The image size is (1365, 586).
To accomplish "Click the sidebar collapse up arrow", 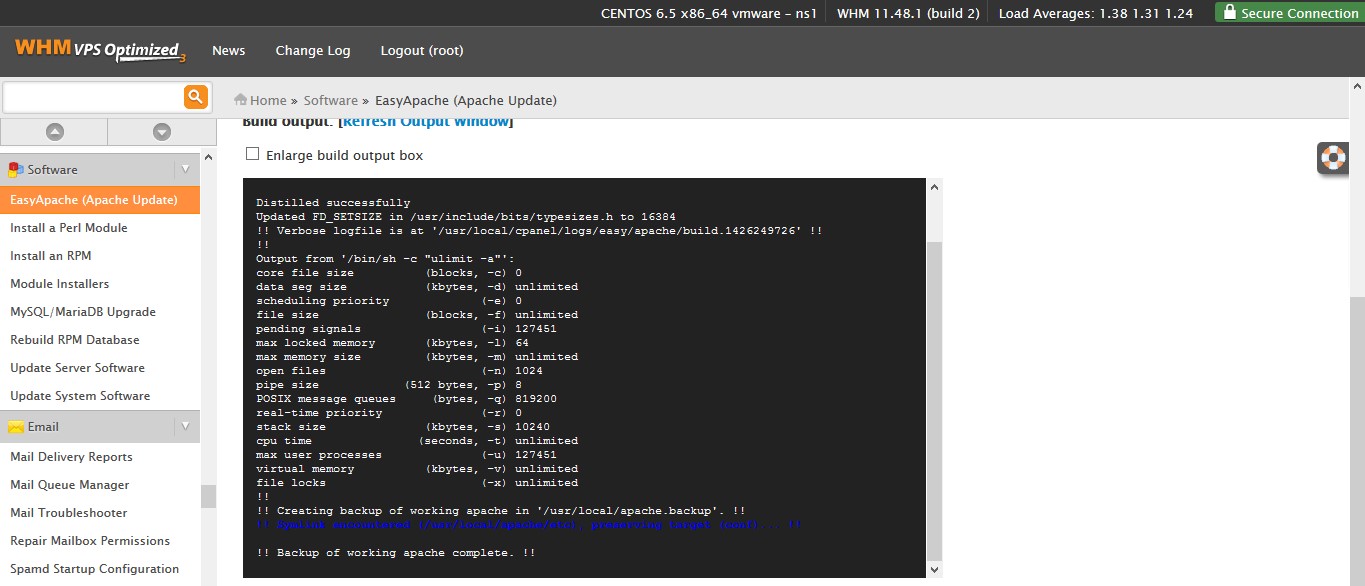I will point(54,131).
